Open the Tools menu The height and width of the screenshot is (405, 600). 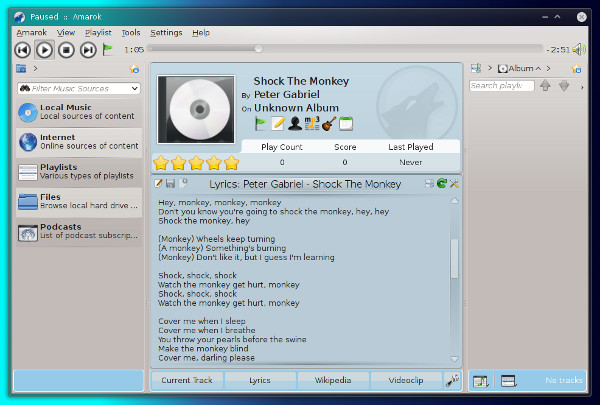131,32
